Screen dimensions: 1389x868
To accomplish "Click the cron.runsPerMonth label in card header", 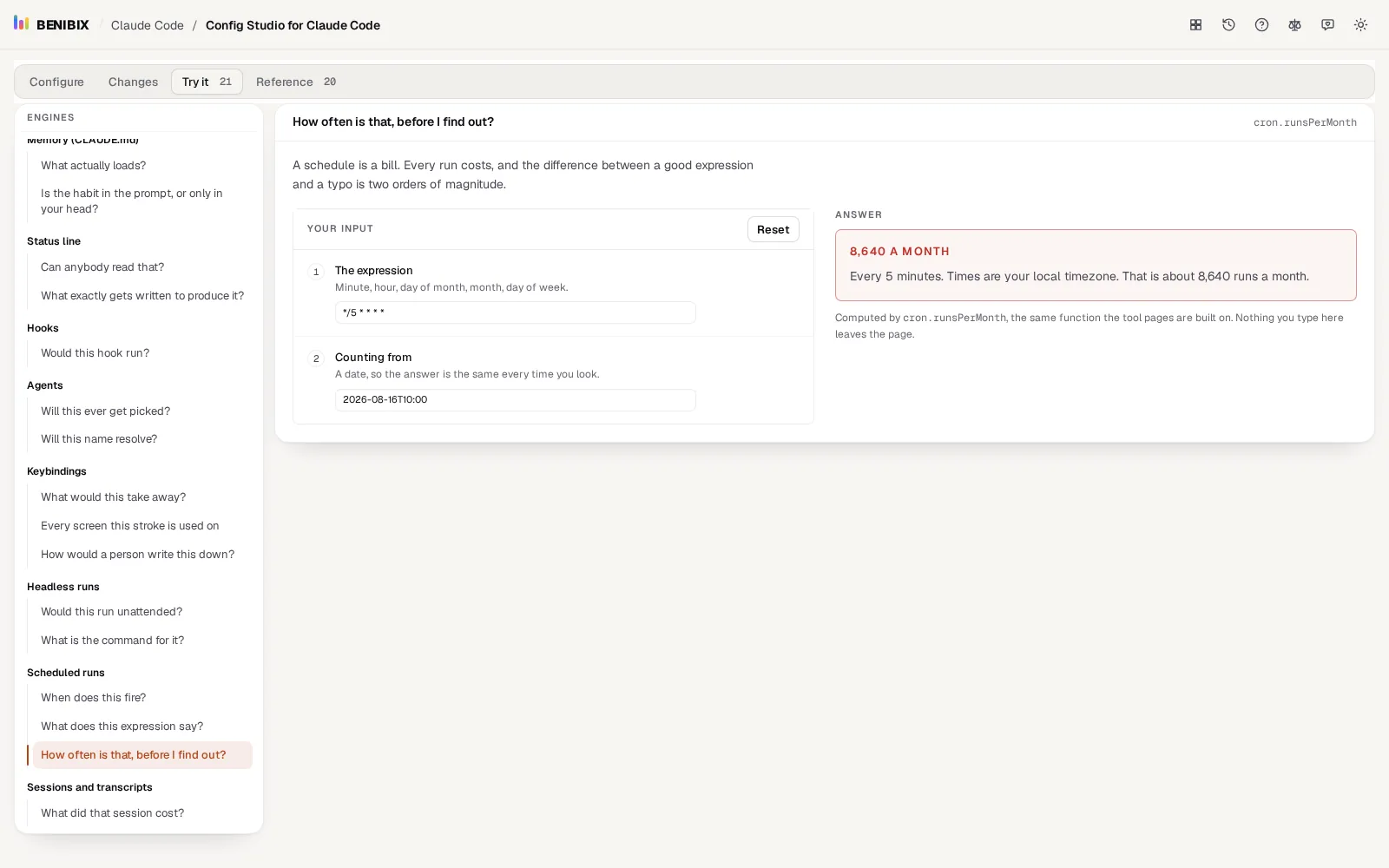I will (x=1305, y=122).
